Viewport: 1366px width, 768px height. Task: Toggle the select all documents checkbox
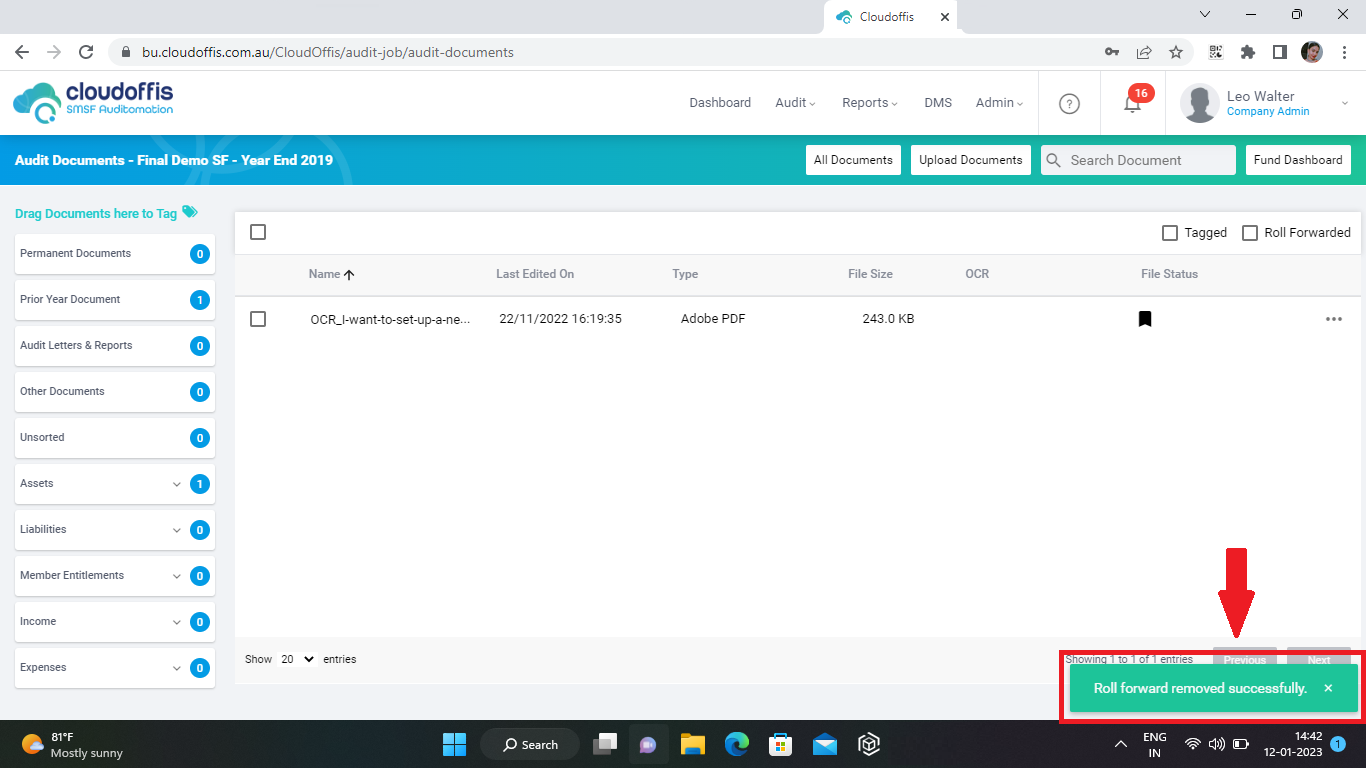pyautogui.click(x=258, y=232)
